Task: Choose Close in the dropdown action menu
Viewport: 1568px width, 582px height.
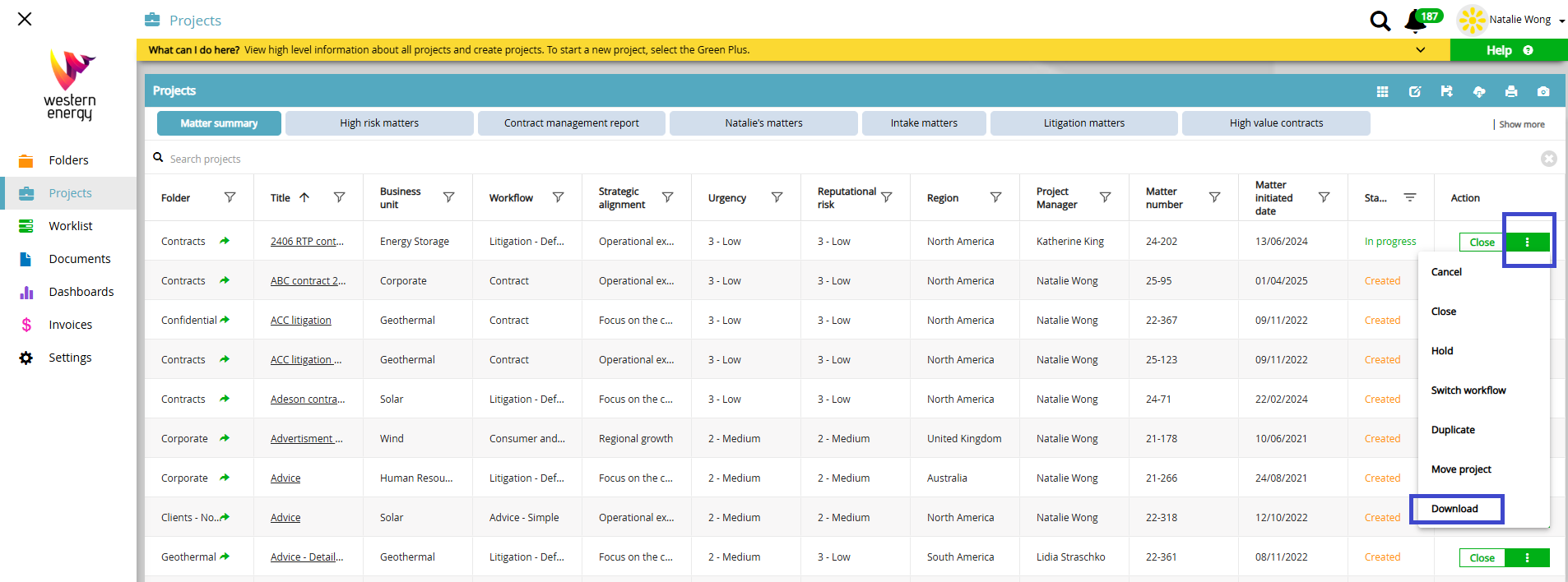Action: (1444, 312)
